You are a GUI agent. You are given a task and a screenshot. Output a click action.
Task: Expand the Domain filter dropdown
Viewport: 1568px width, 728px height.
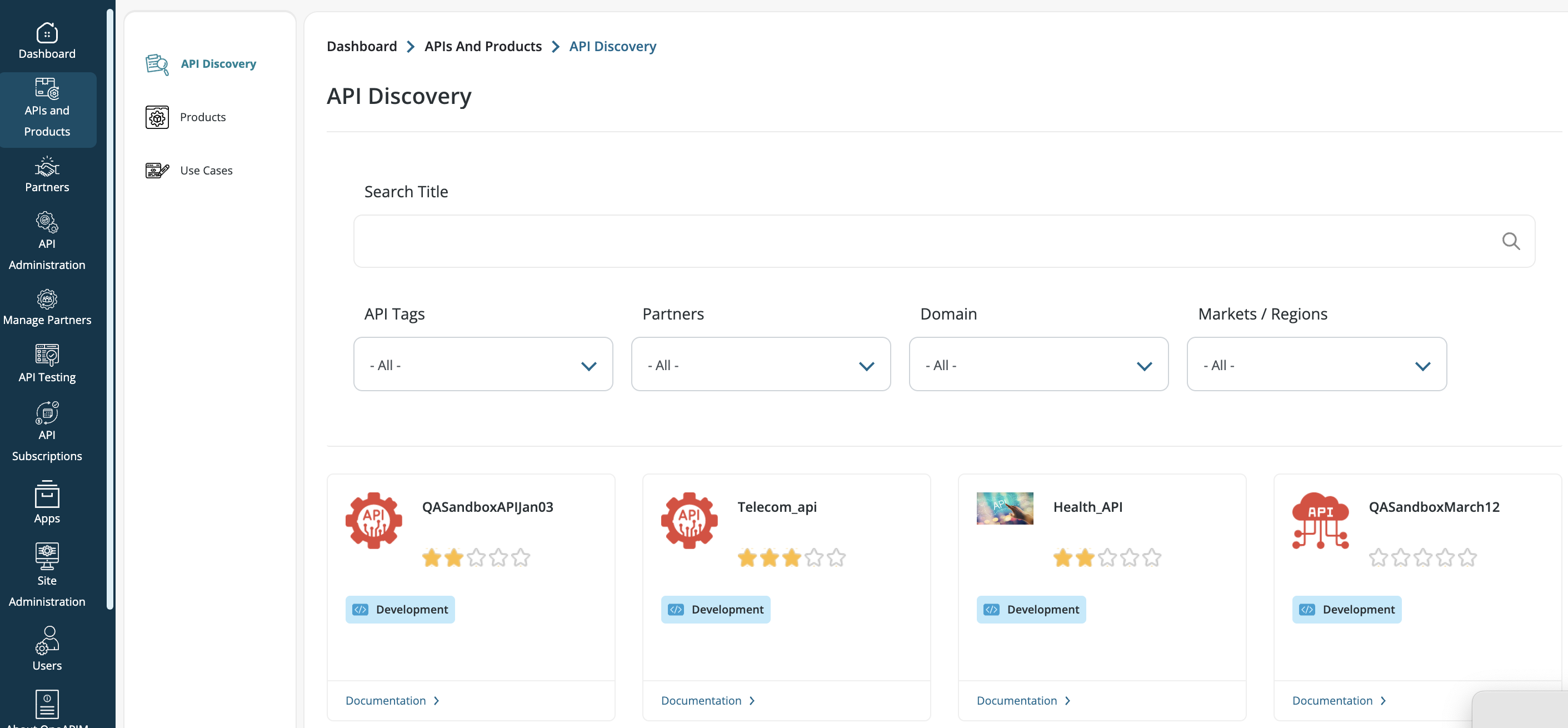1038,364
